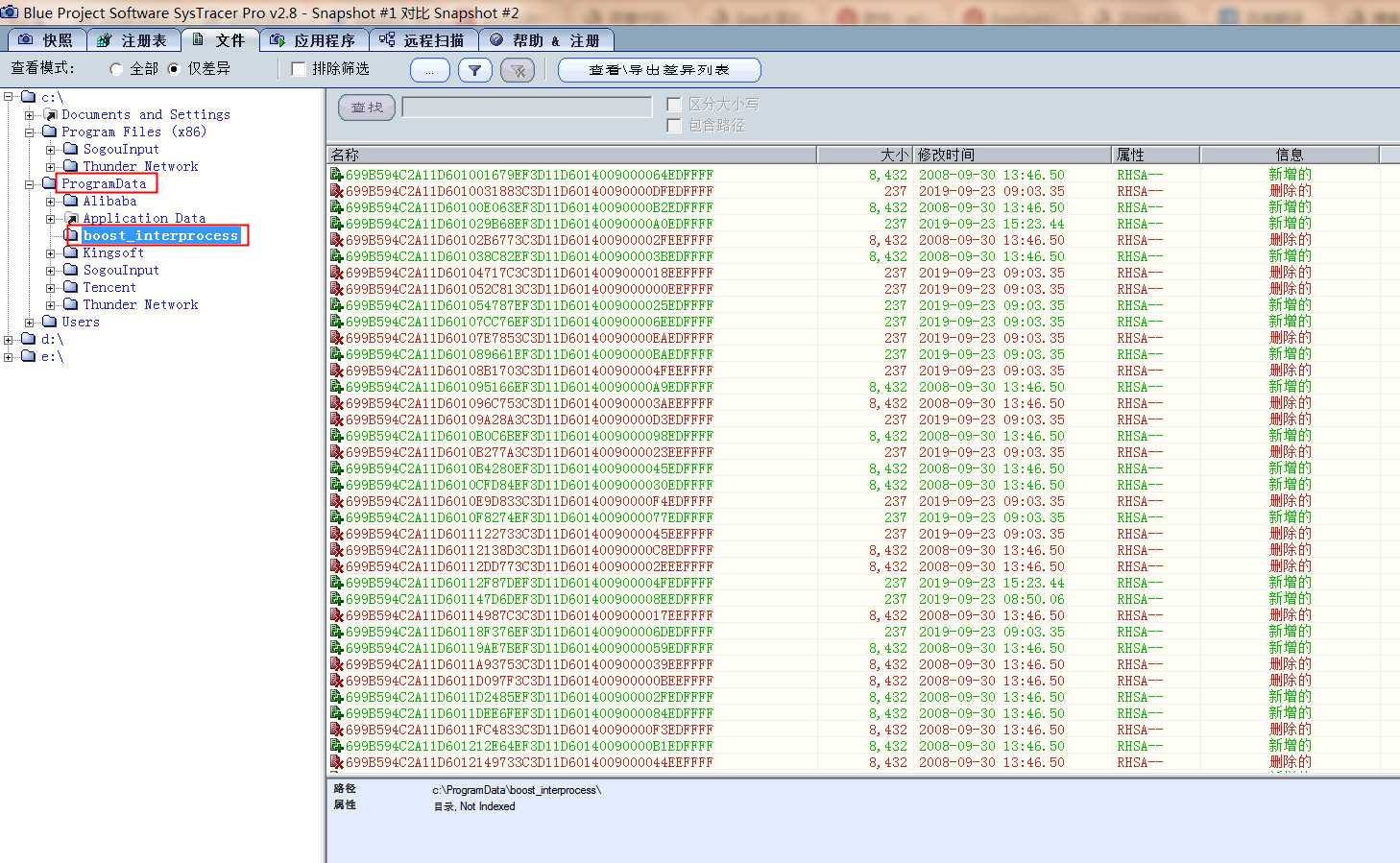Expand the e:\ drive node
Screen dimensions: 1400x863
tap(9, 356)
